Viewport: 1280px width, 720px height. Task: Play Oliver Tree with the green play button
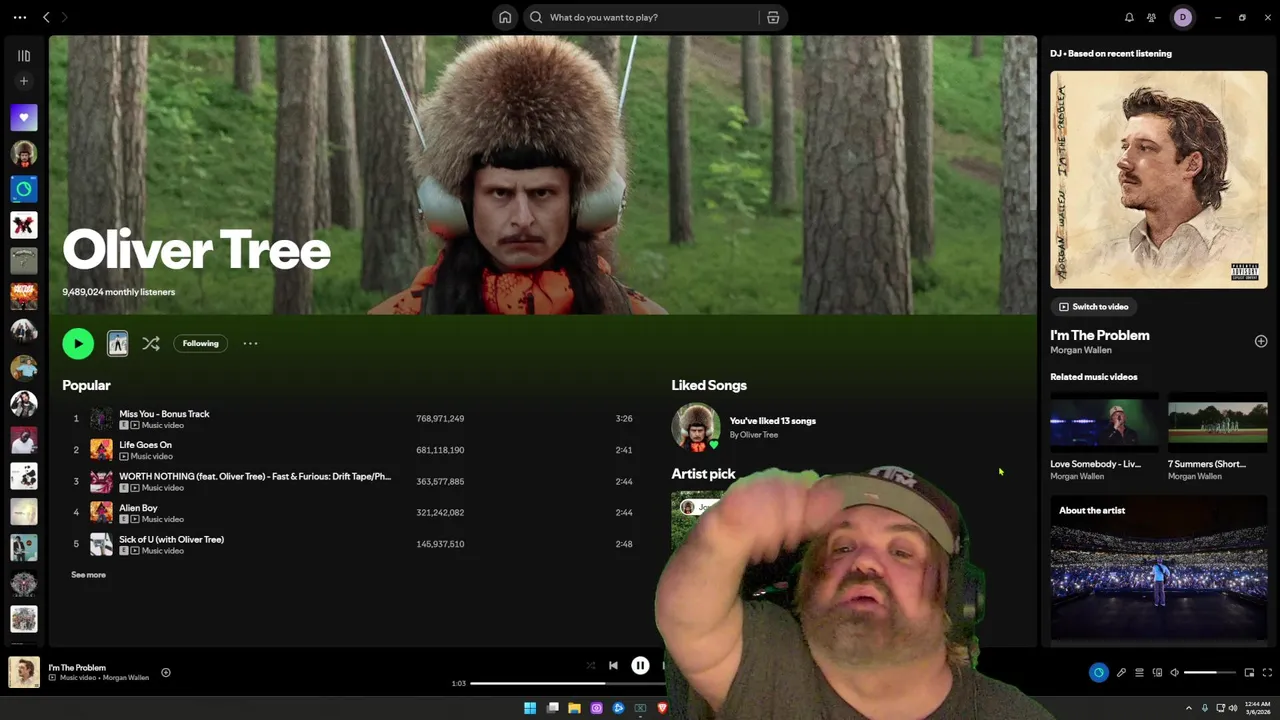tap(78, 343)
